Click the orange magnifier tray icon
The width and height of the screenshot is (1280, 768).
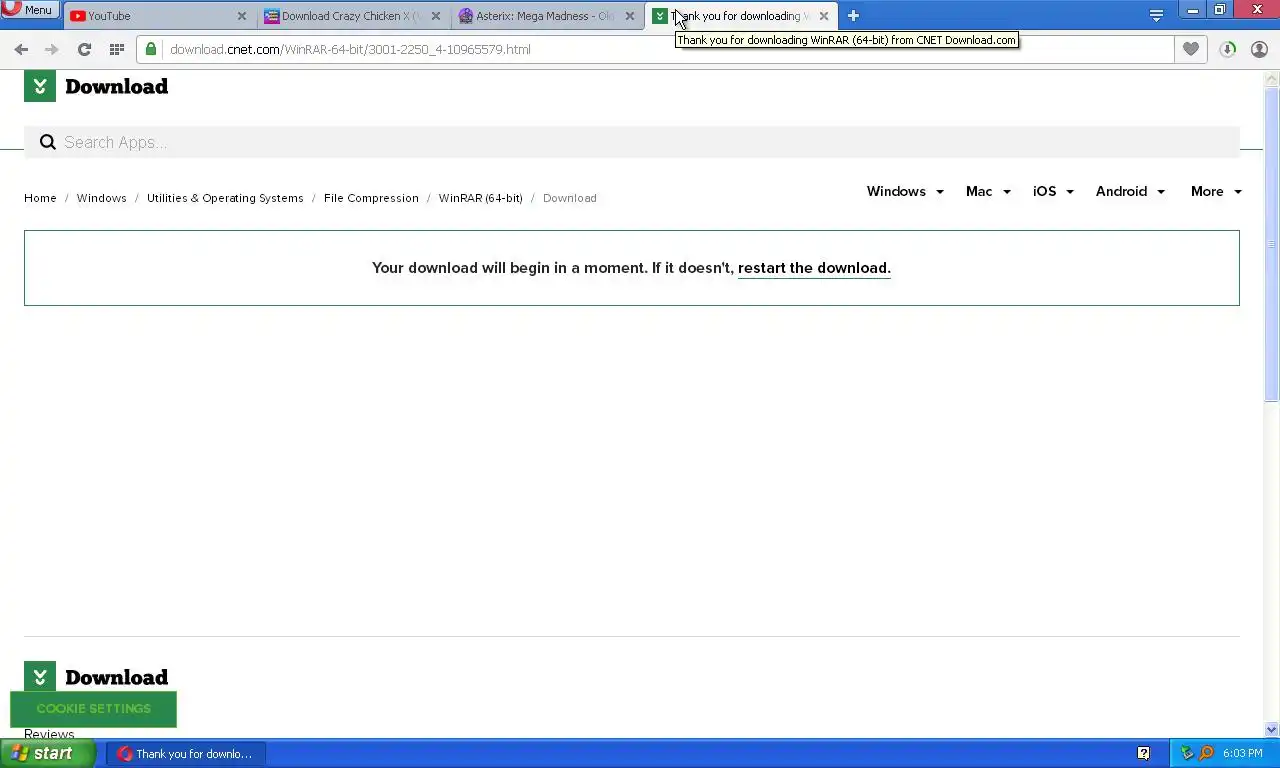point(1206,753)
